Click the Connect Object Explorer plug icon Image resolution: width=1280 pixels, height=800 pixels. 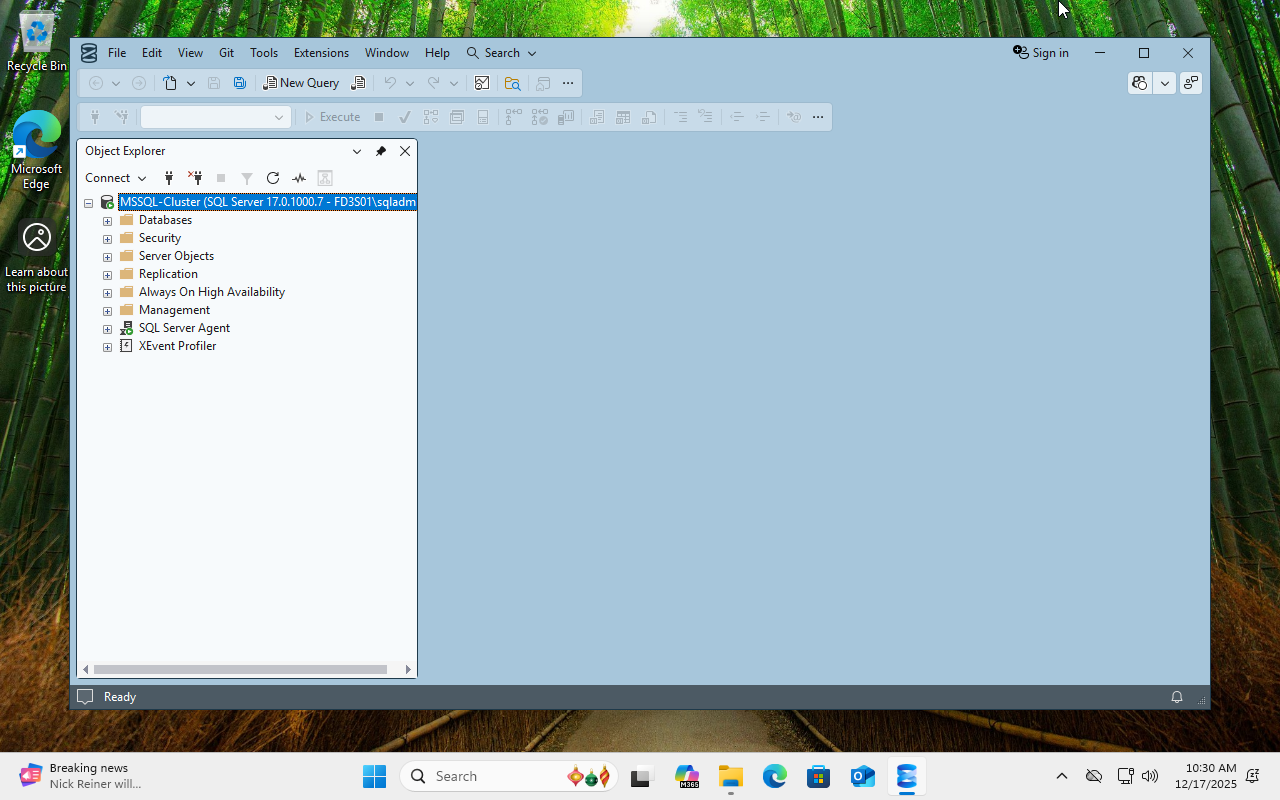169,178
